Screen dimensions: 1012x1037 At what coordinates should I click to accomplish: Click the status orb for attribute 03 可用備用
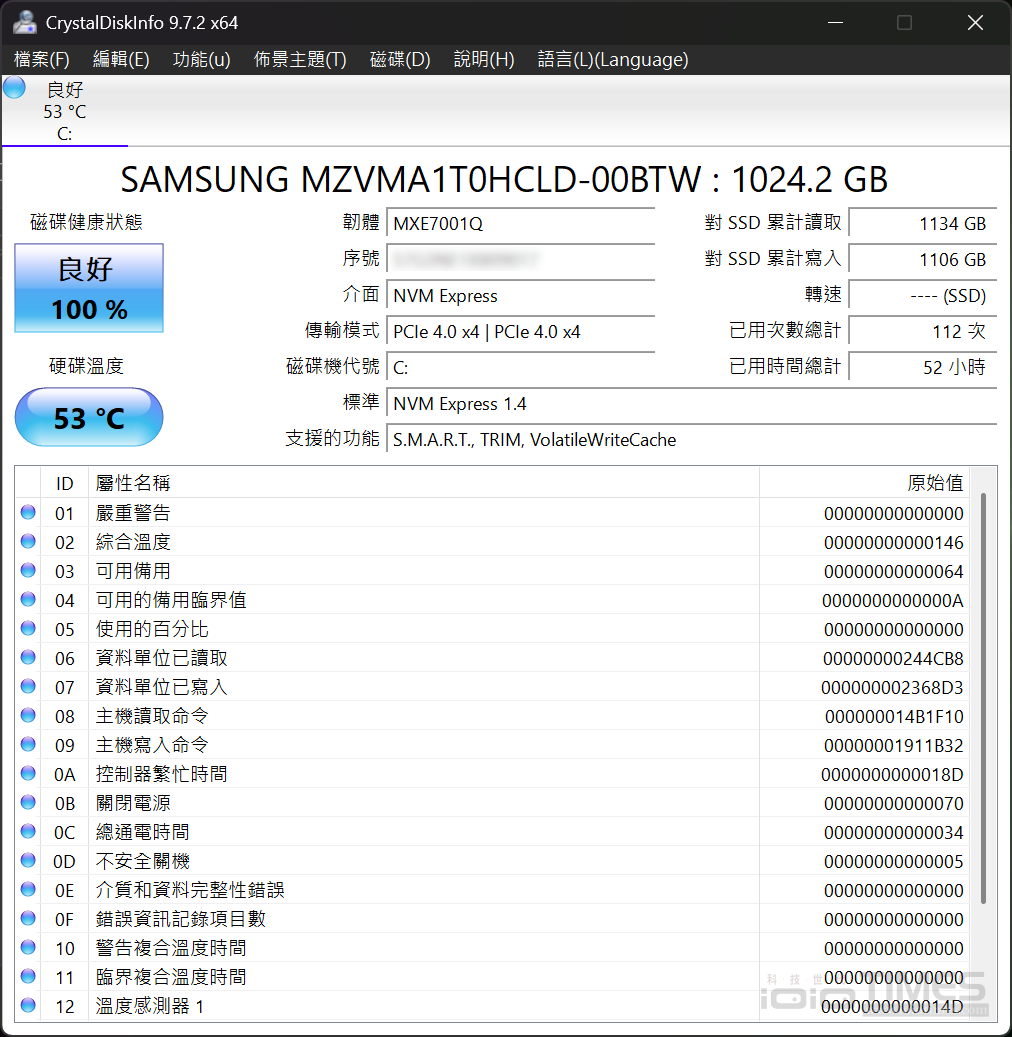pyautogui.click(x=28, y=570)
